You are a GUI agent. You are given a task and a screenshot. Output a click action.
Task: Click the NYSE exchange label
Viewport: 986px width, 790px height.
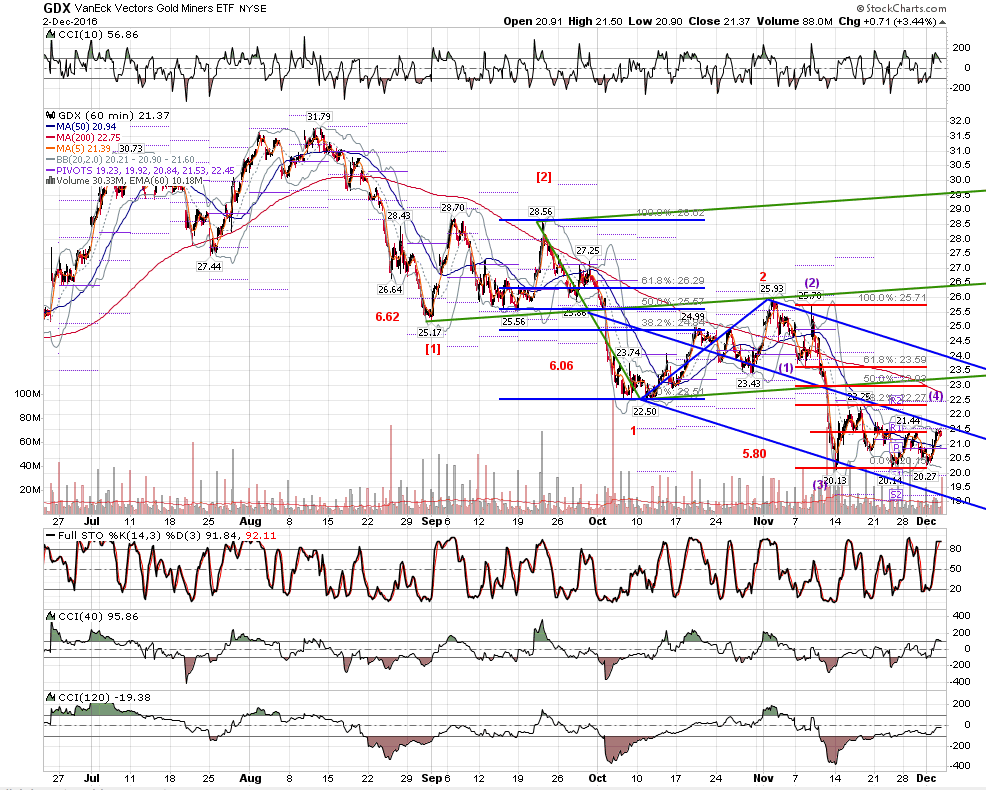tap(253, 9)
